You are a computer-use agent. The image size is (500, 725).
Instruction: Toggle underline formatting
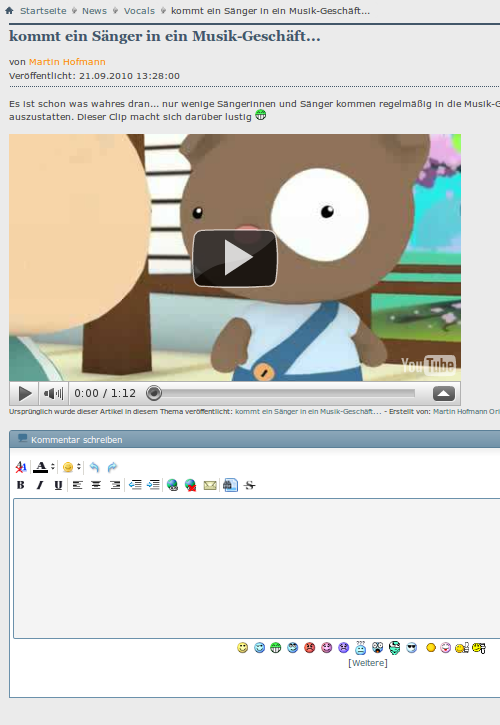point(58,485)
